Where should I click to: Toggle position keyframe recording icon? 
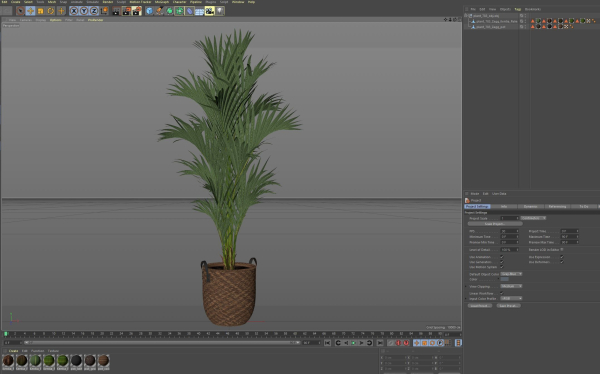point(417,343)
